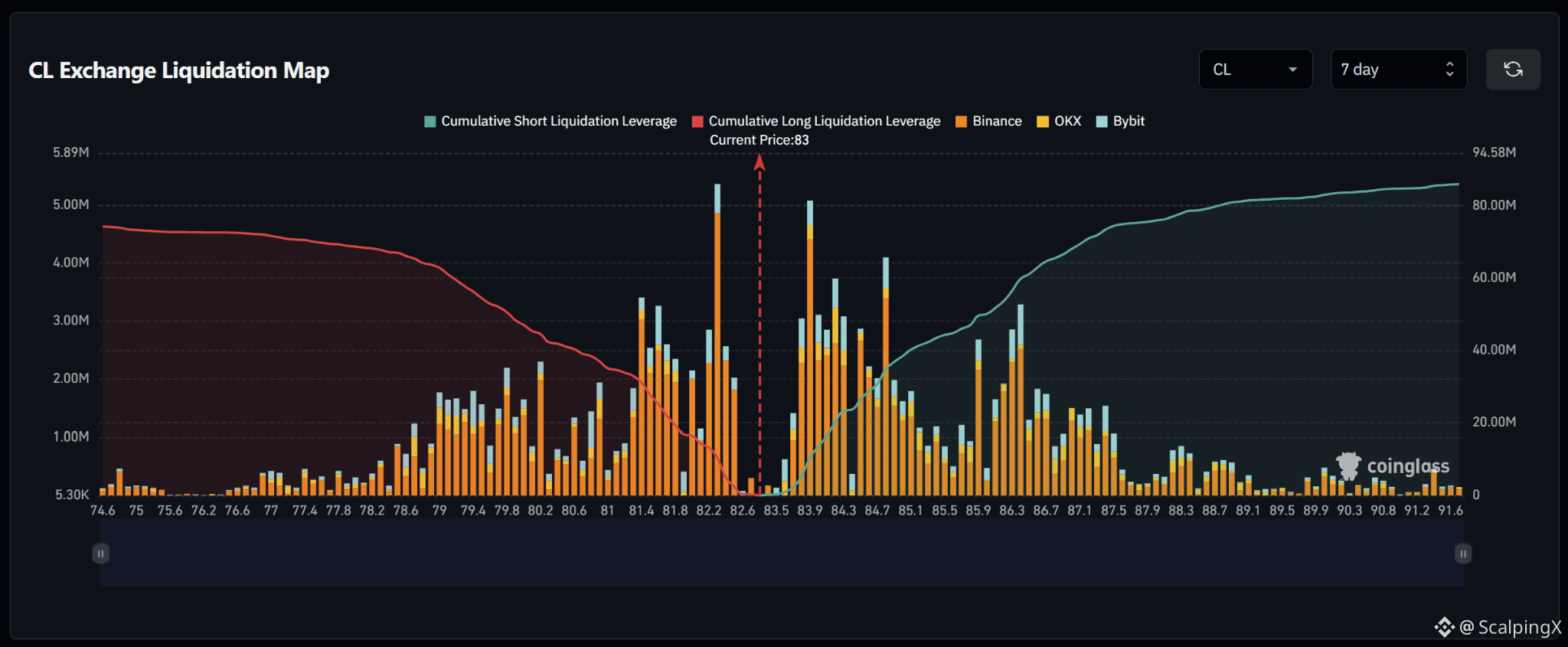The height and width of the screenshot is (647, 1568).
Task: Click the 87.5 price axis label
Action: coord(1114,511)
